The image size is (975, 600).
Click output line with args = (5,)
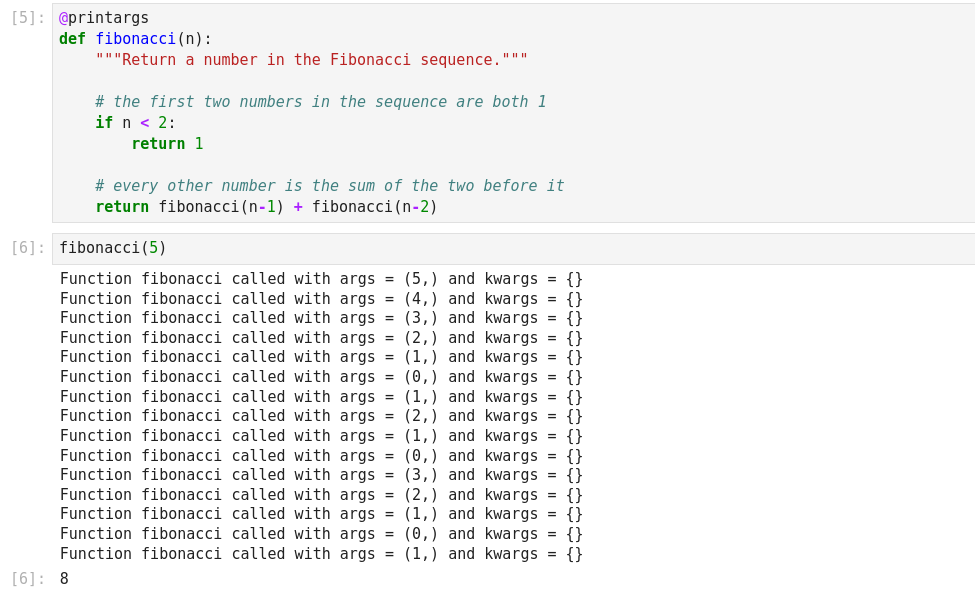pos(320,279)
